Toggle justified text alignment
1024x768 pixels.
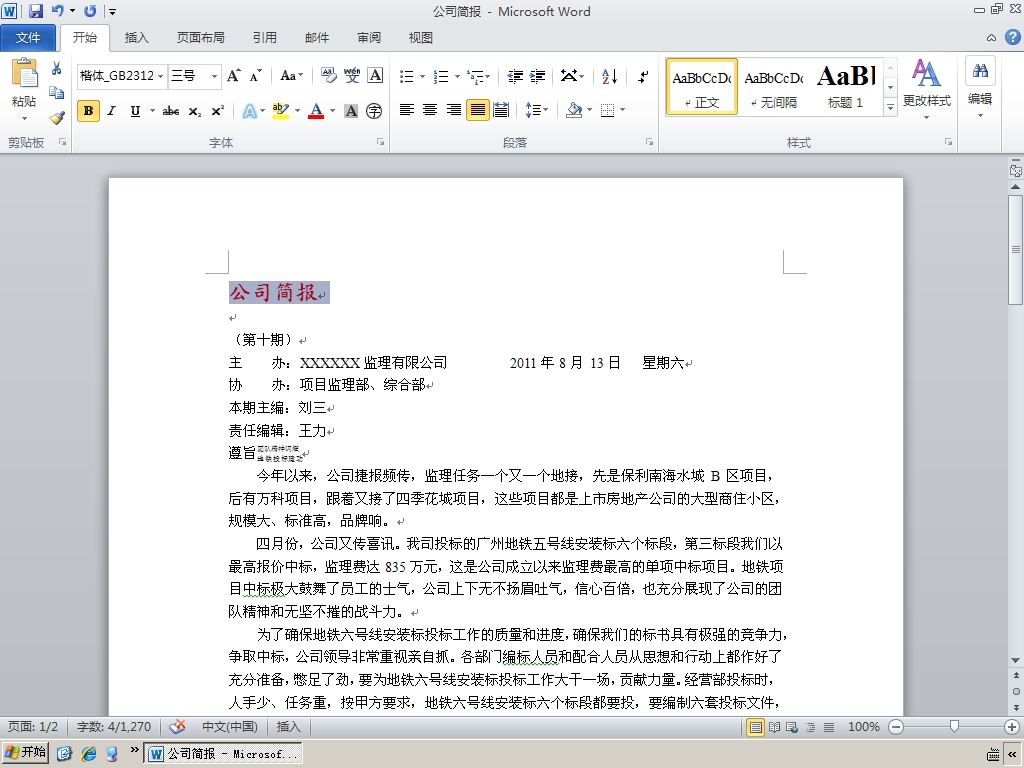pyautogui.click(x=477, y=110)
